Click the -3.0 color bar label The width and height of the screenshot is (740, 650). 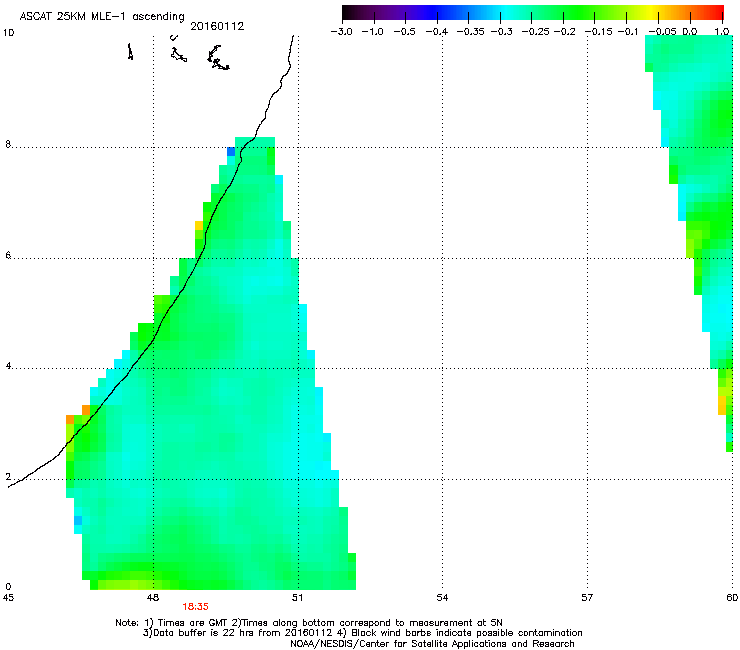[341, 32]
